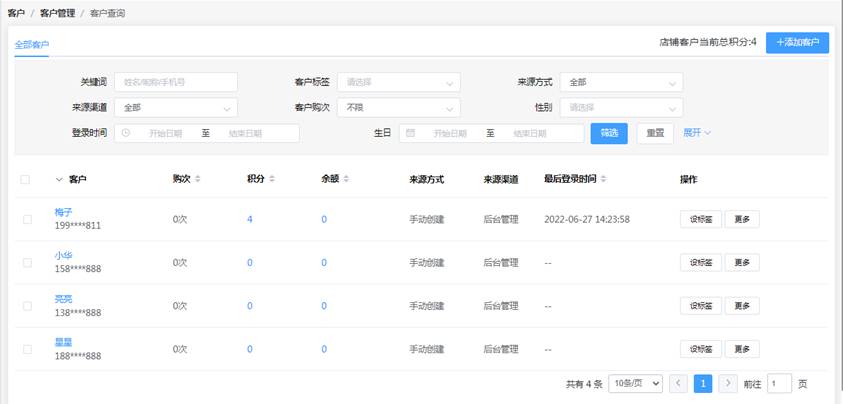Open 客户购次 dropdown
The height and width of the screenshot is (404, 843).
399,108
